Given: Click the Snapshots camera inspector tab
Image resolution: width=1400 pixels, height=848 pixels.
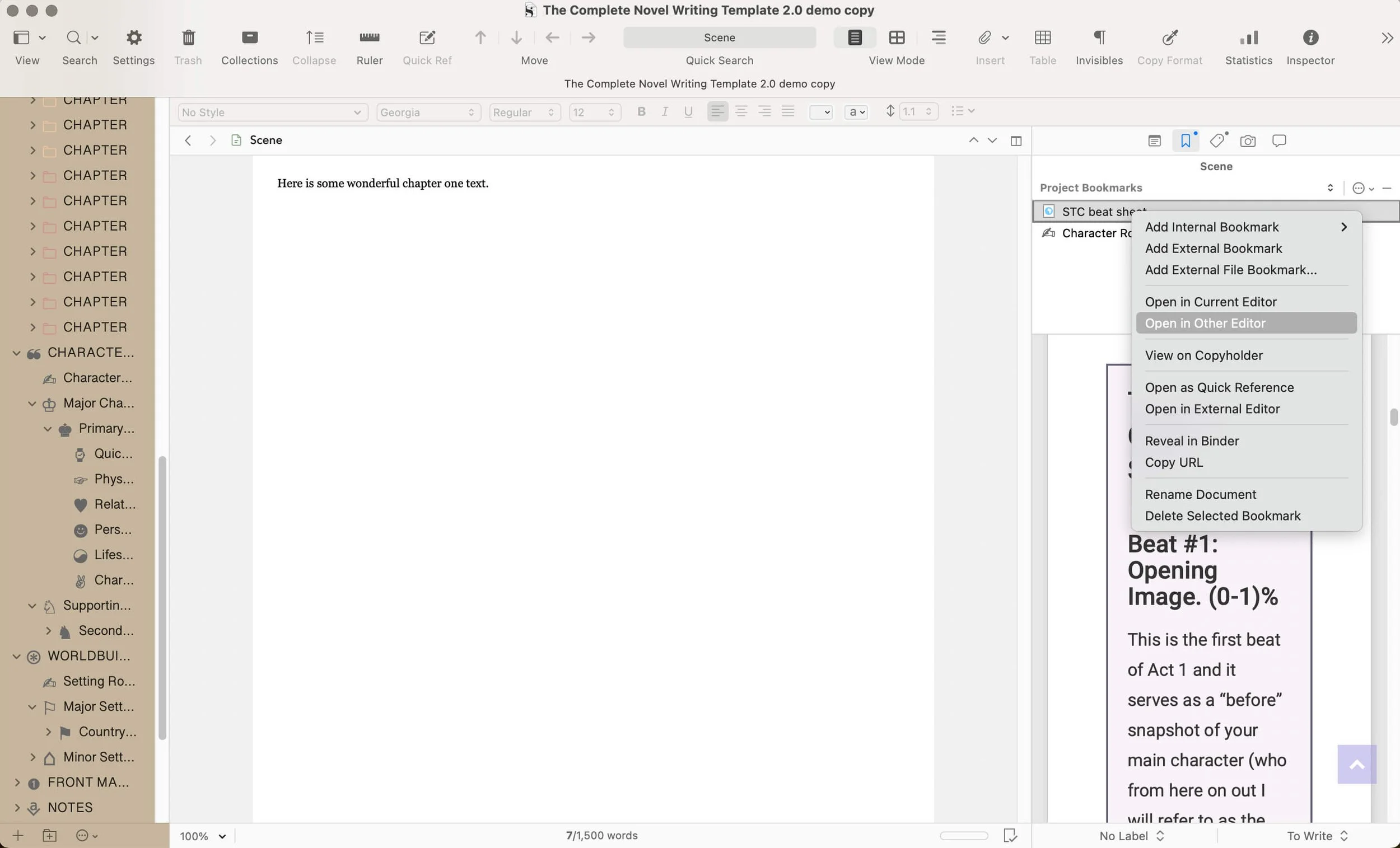Looking at the screenshot, I should pos(1247,141).
